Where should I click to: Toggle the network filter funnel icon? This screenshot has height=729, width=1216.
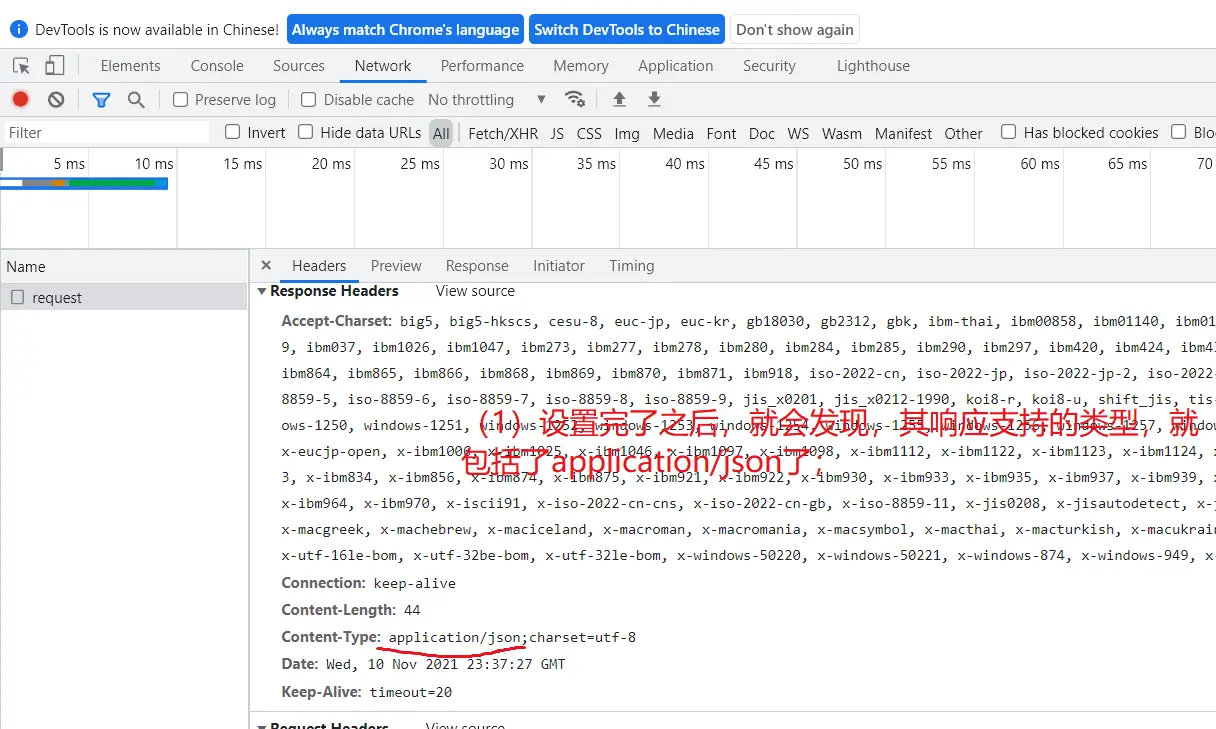(101, 99)
